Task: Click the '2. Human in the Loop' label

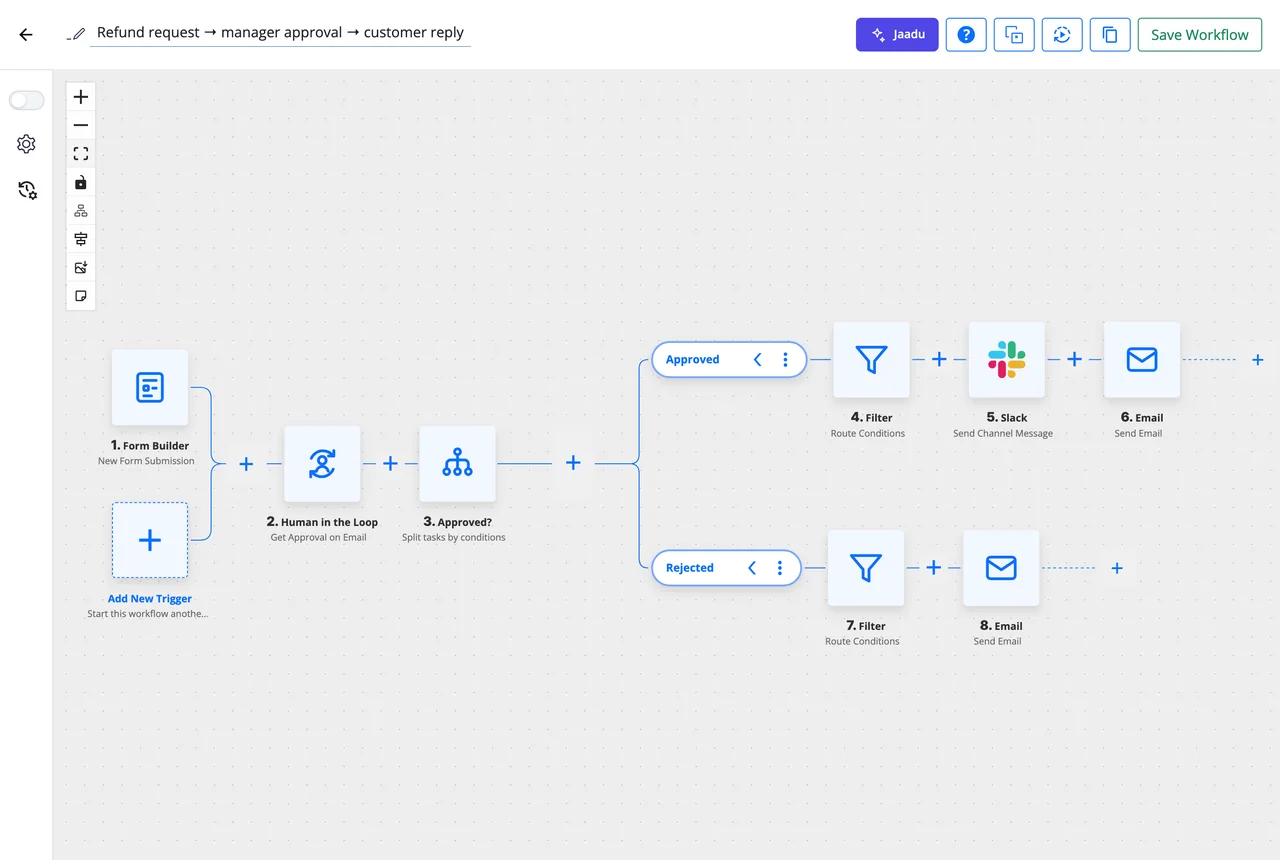Action: coord(322,521)
